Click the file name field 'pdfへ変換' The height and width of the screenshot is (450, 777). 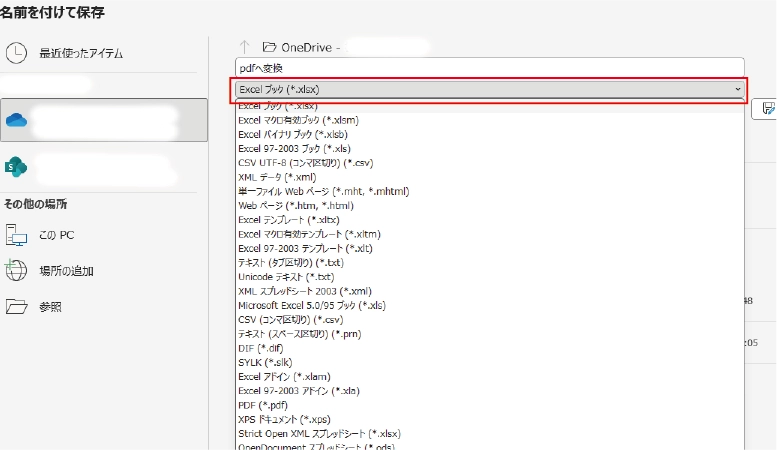tap(490, 68)
